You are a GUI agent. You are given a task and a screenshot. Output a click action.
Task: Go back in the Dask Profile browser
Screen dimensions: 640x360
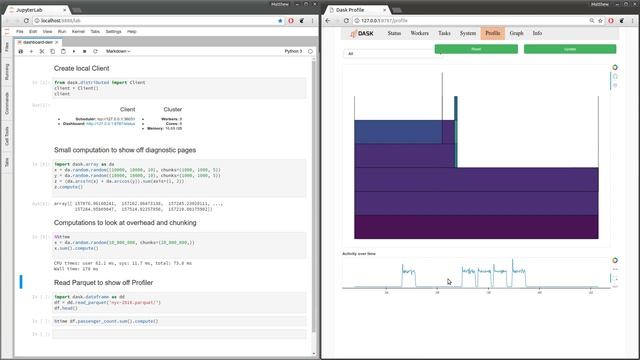point(327,20)
